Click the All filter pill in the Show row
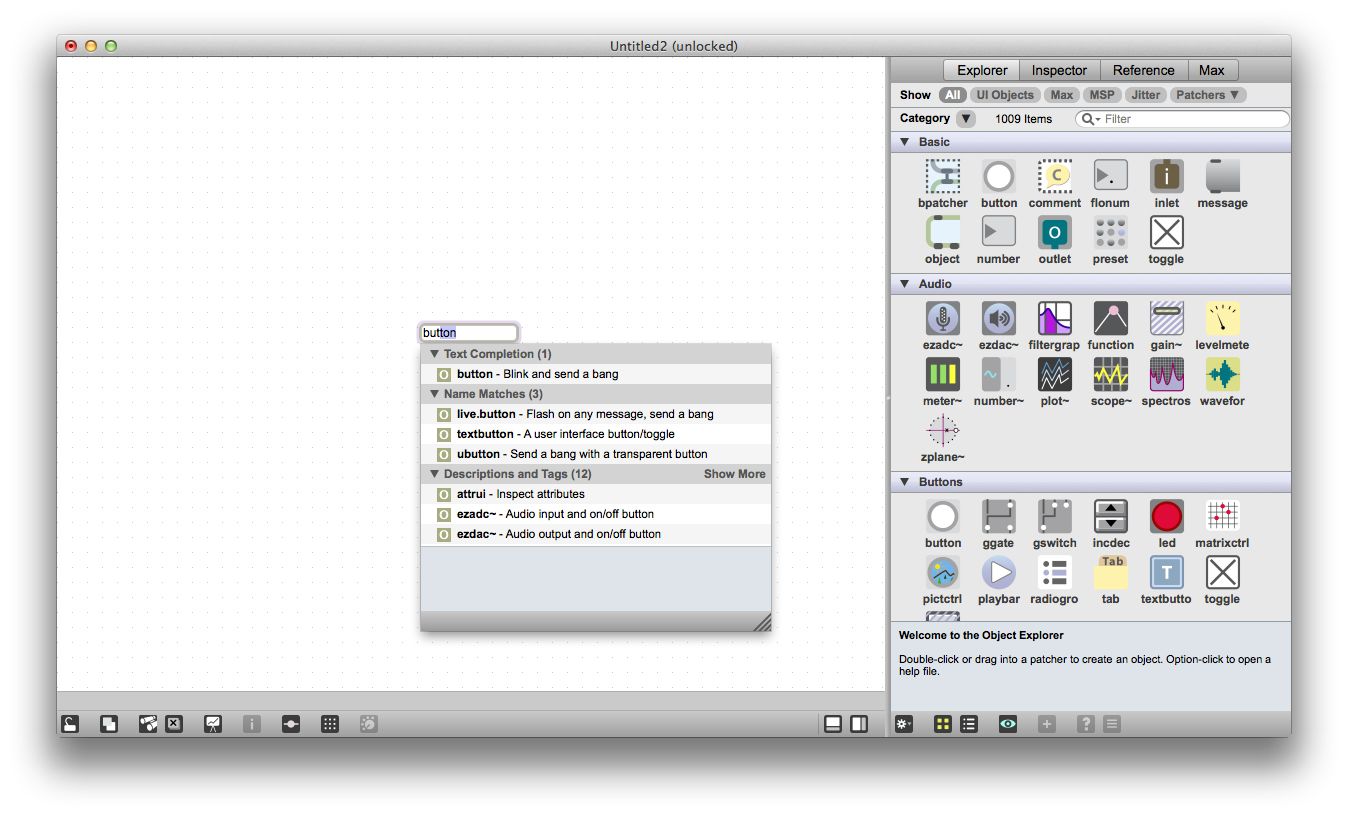Screen dimensions: 1348x816 (952, 94)
